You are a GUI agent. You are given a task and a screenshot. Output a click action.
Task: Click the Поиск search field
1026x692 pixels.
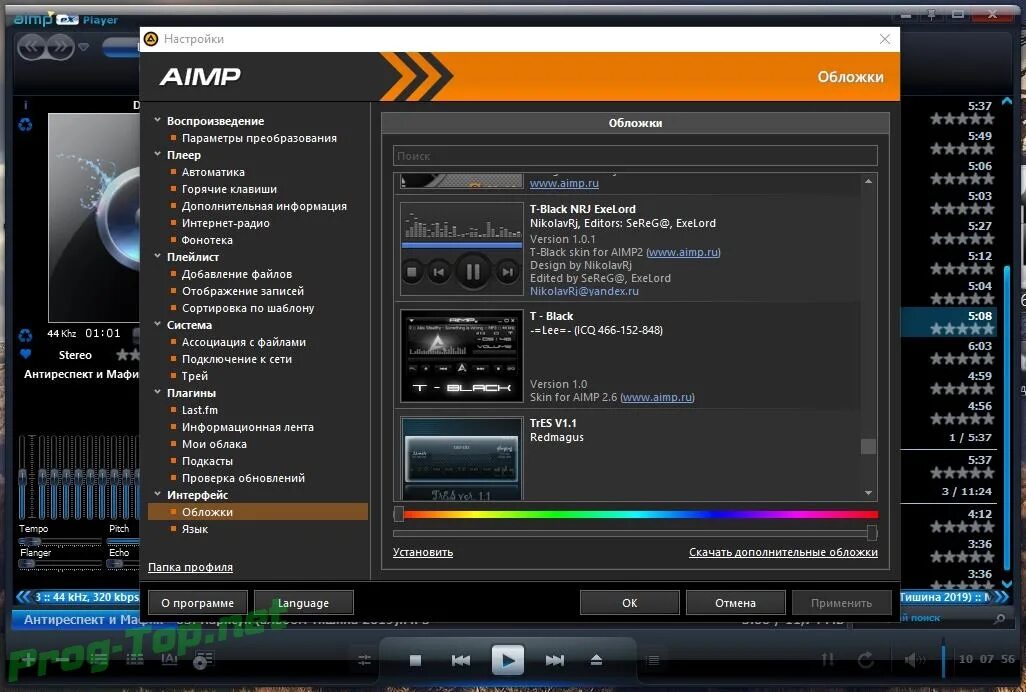[x=635, y=156]
